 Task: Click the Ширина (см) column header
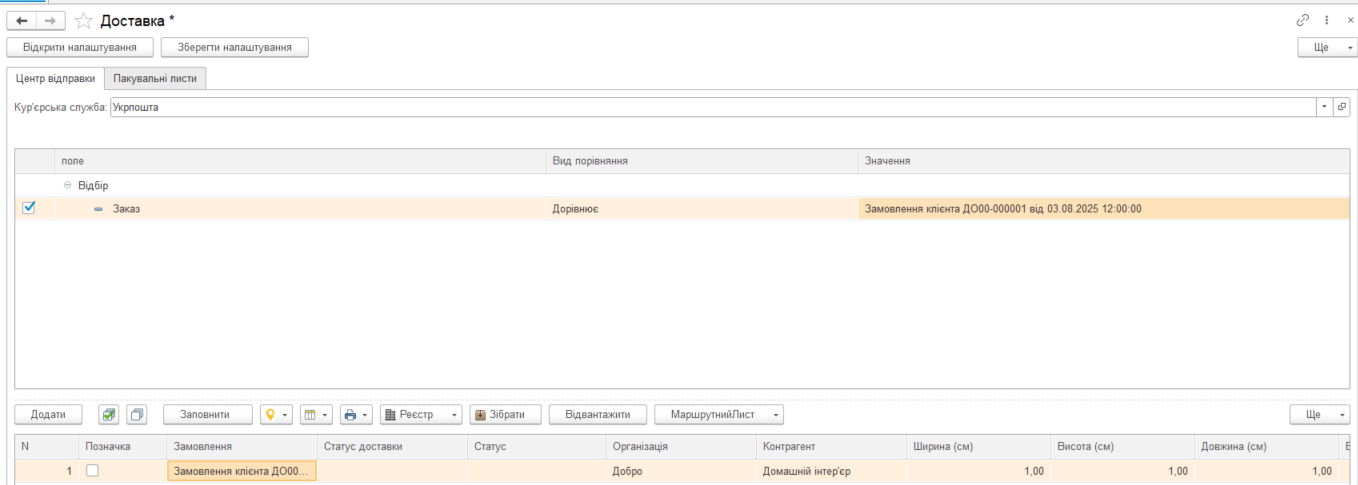979,446
